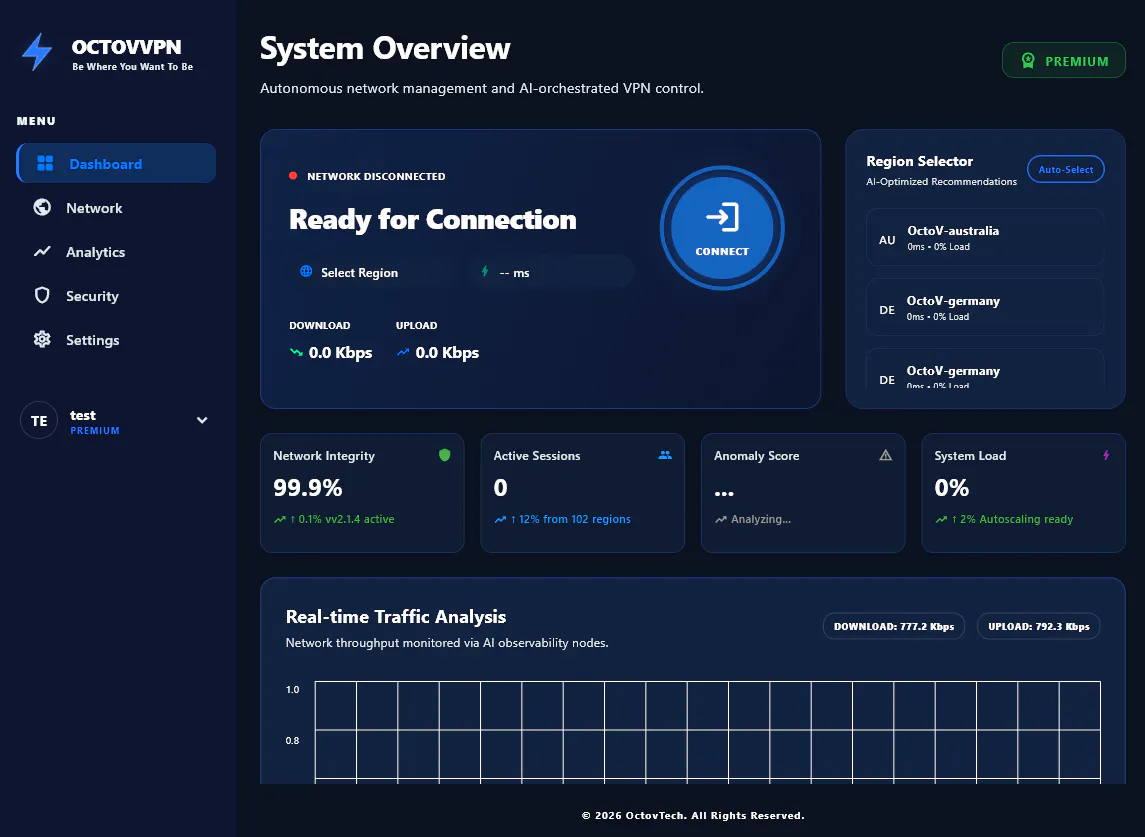Click the users icon on Active Sessions

click(665, 454)
